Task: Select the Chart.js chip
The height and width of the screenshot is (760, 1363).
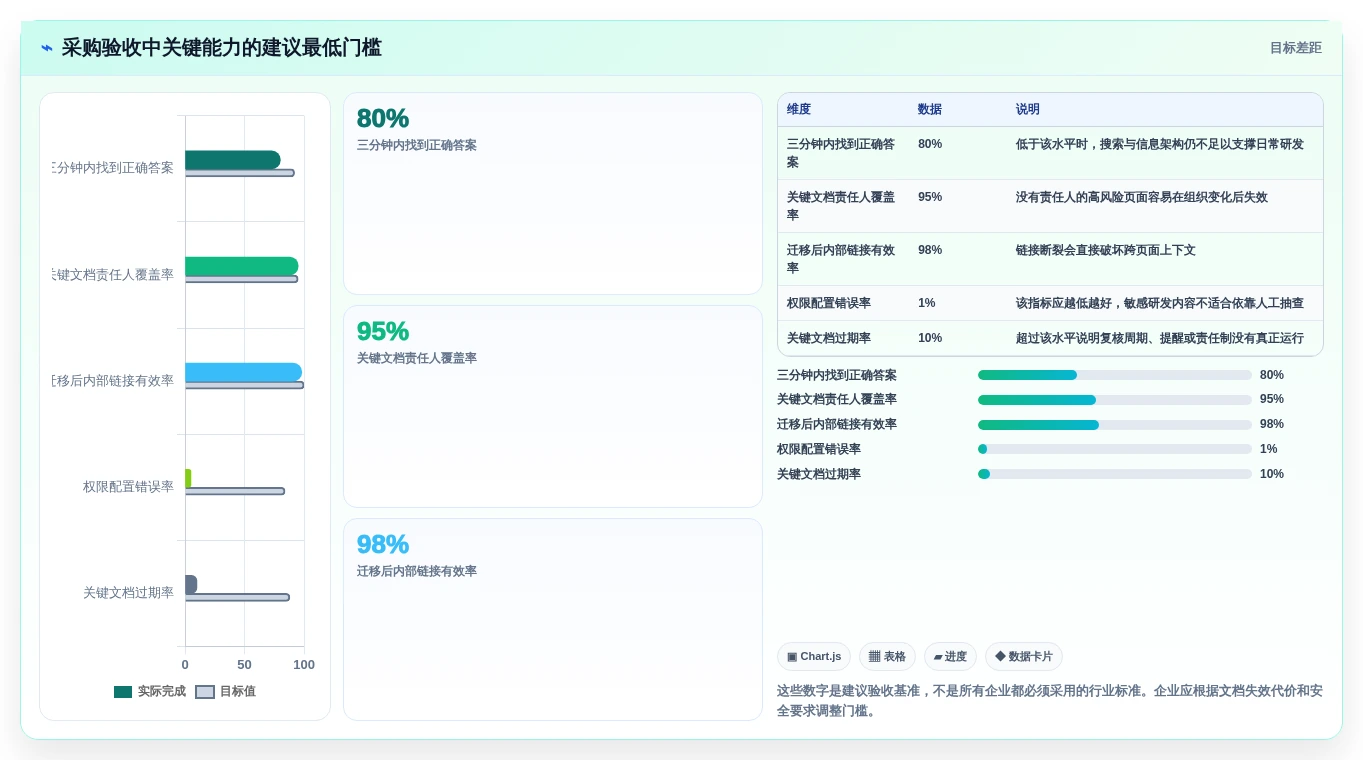Action: pyautogui.click(x=814, y=657)
